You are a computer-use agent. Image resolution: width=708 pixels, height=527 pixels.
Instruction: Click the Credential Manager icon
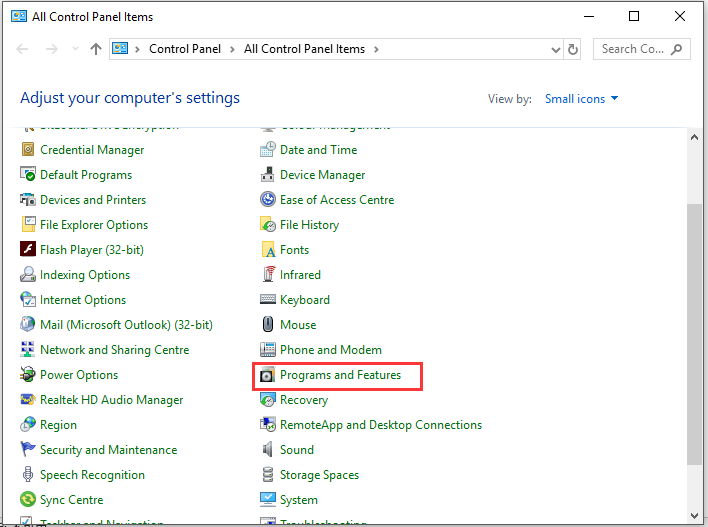(28, 150)
